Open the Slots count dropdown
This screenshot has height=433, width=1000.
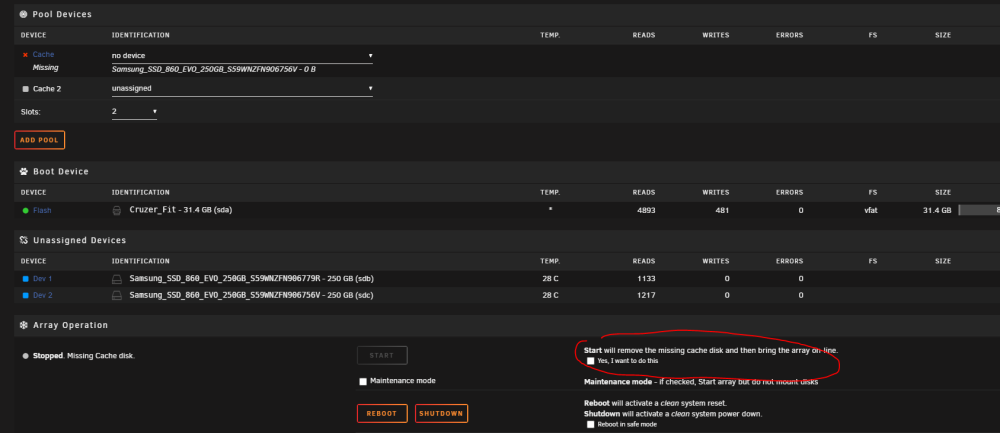(135, 112)
